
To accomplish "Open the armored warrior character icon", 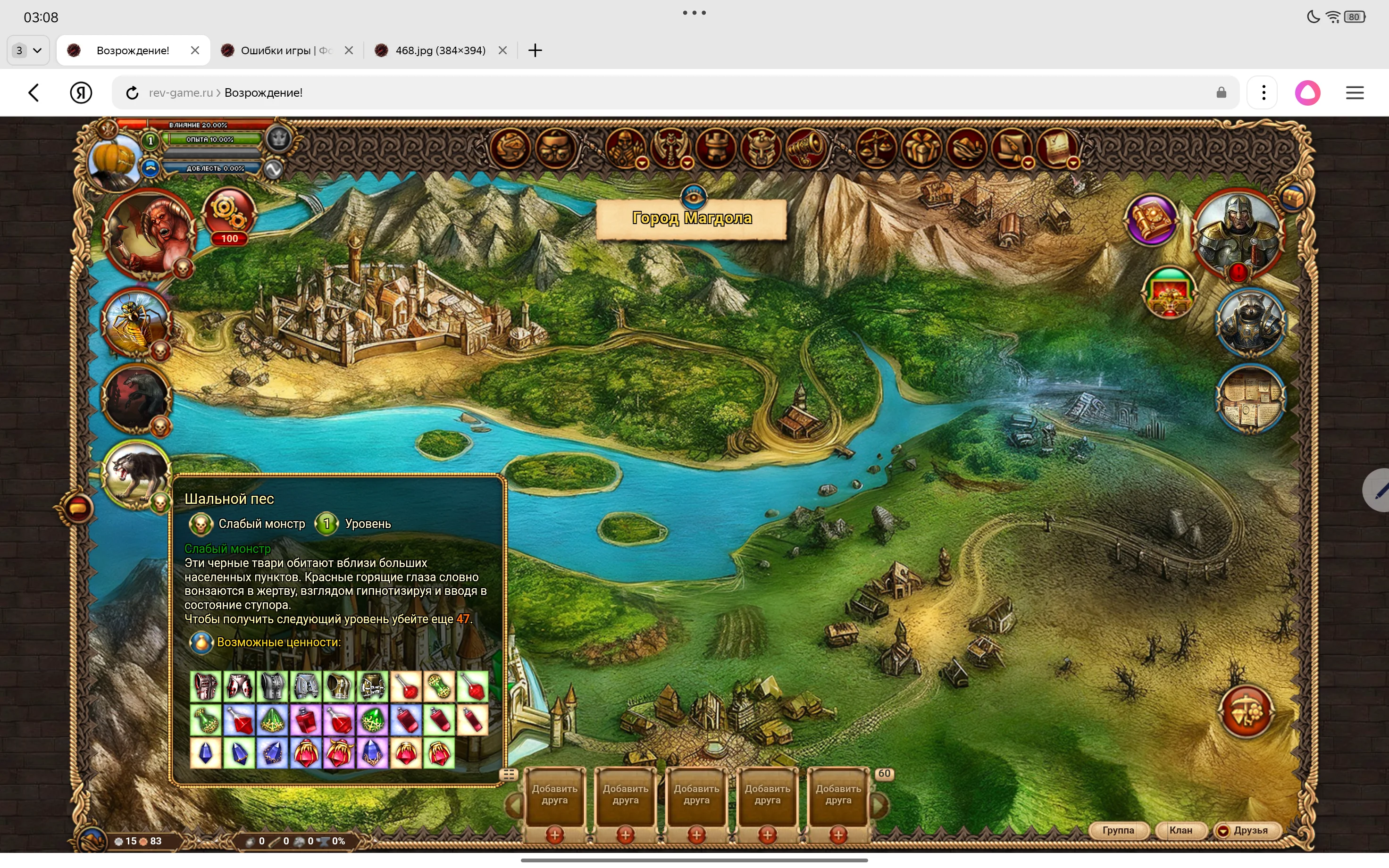I will tap(626, 148).
